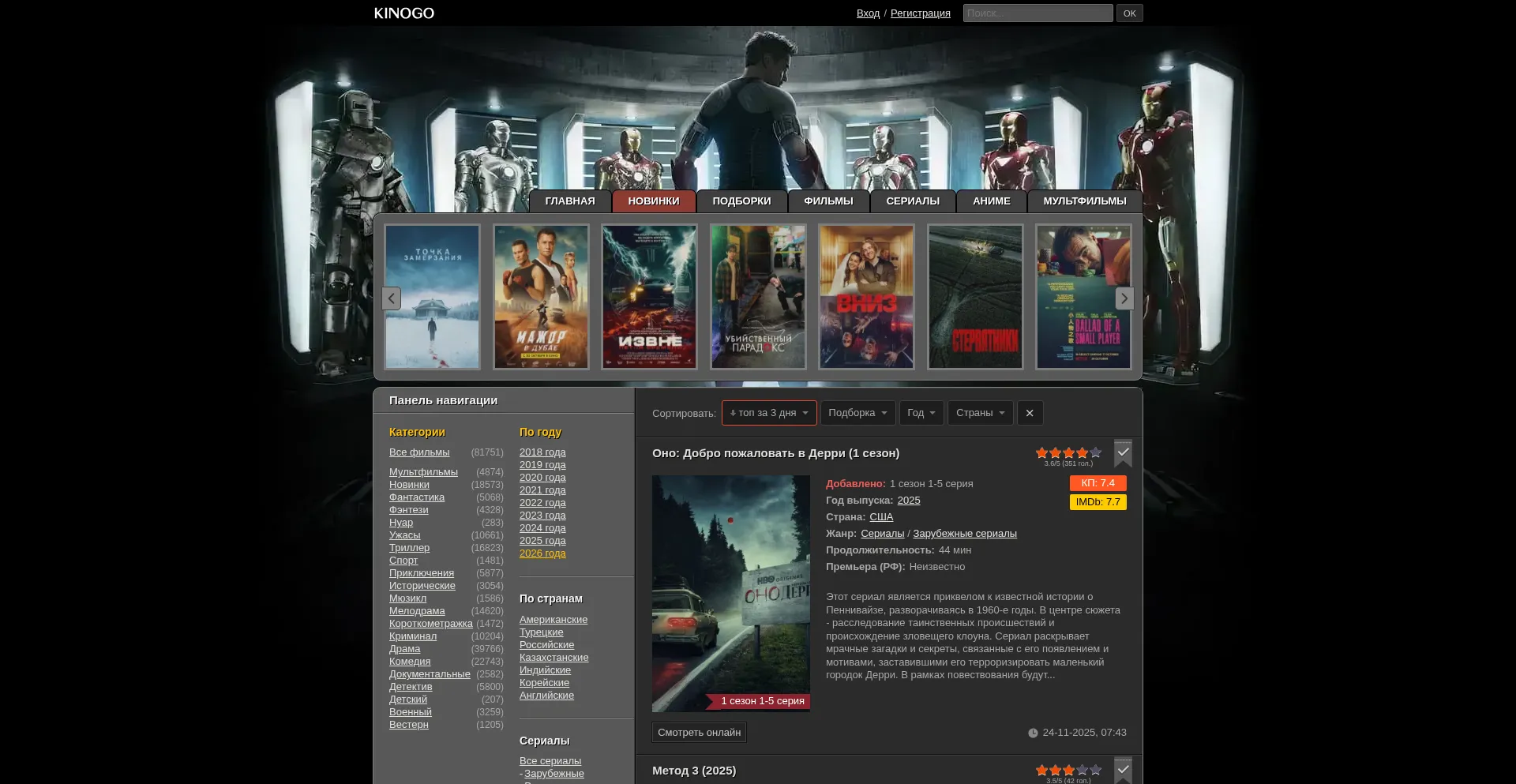Image resolution: width=1516 pixels, height=784 pixels.
Task: Click the KINOGO logo
Action: [403, 13]
